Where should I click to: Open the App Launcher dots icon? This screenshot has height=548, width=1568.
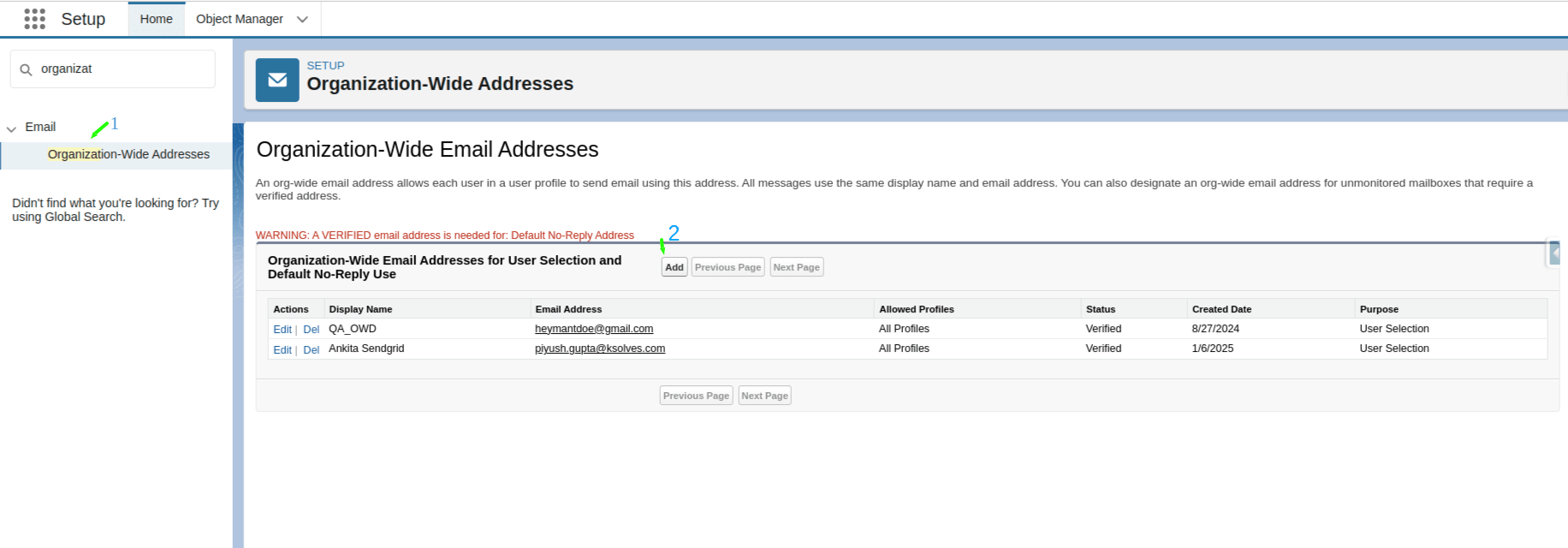34,19
